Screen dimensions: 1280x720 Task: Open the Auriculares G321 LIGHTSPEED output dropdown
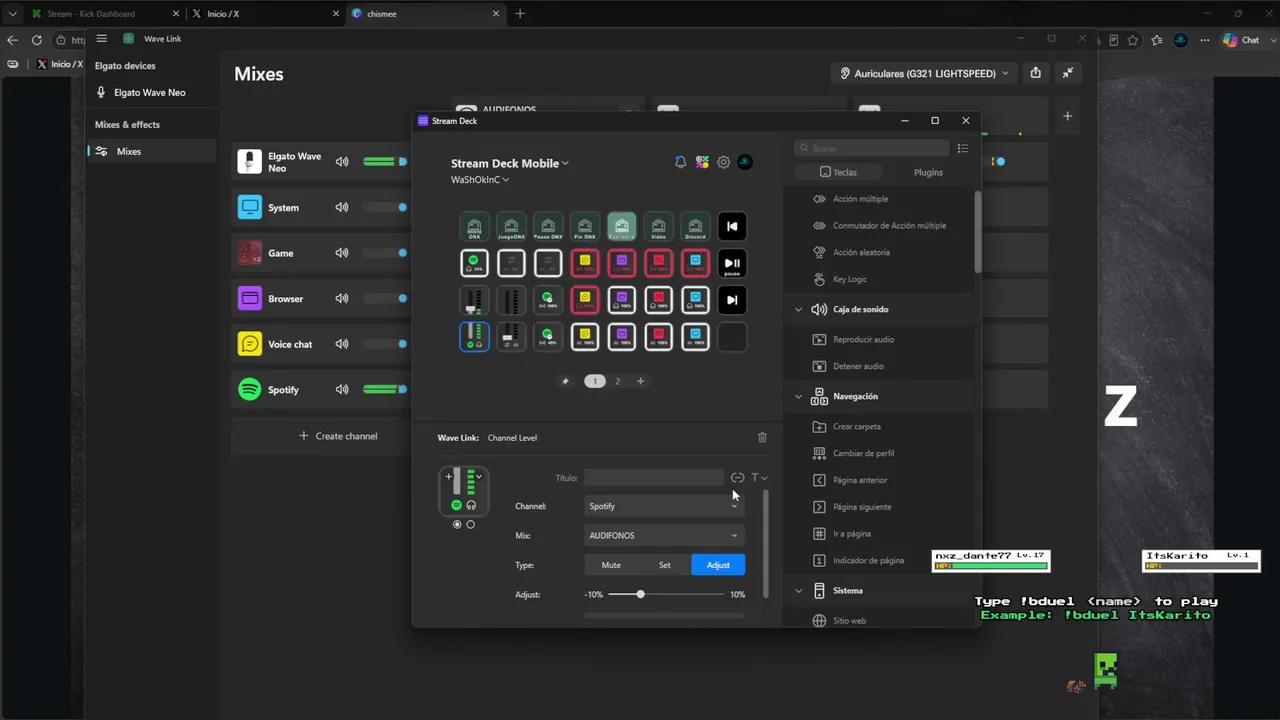pos(925,73)
